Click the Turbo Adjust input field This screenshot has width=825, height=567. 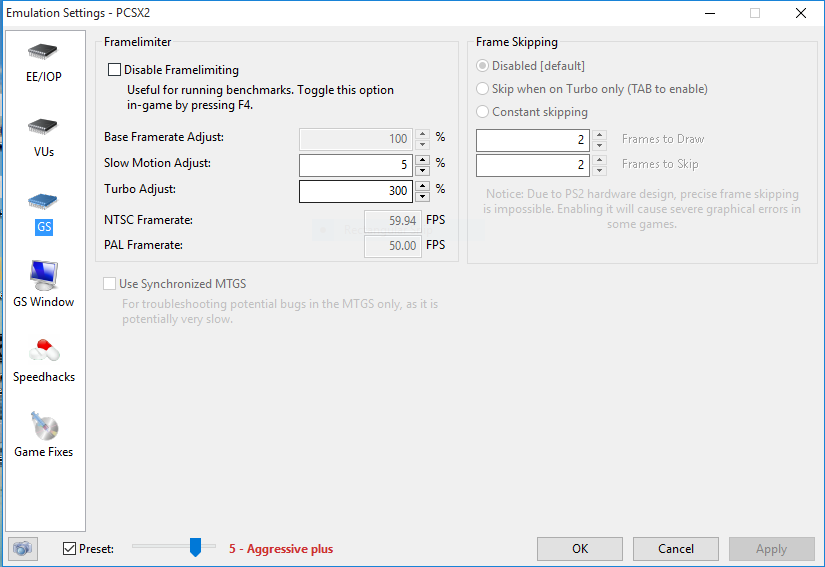357,191
